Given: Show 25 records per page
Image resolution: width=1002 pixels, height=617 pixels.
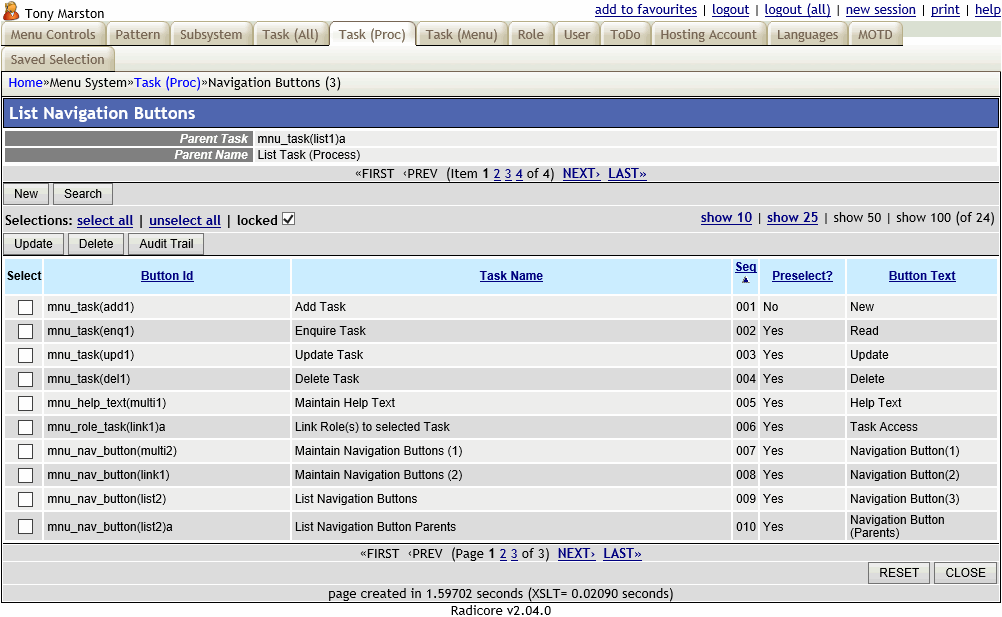Looking at the screenshot, I should [x=792, y=216].
